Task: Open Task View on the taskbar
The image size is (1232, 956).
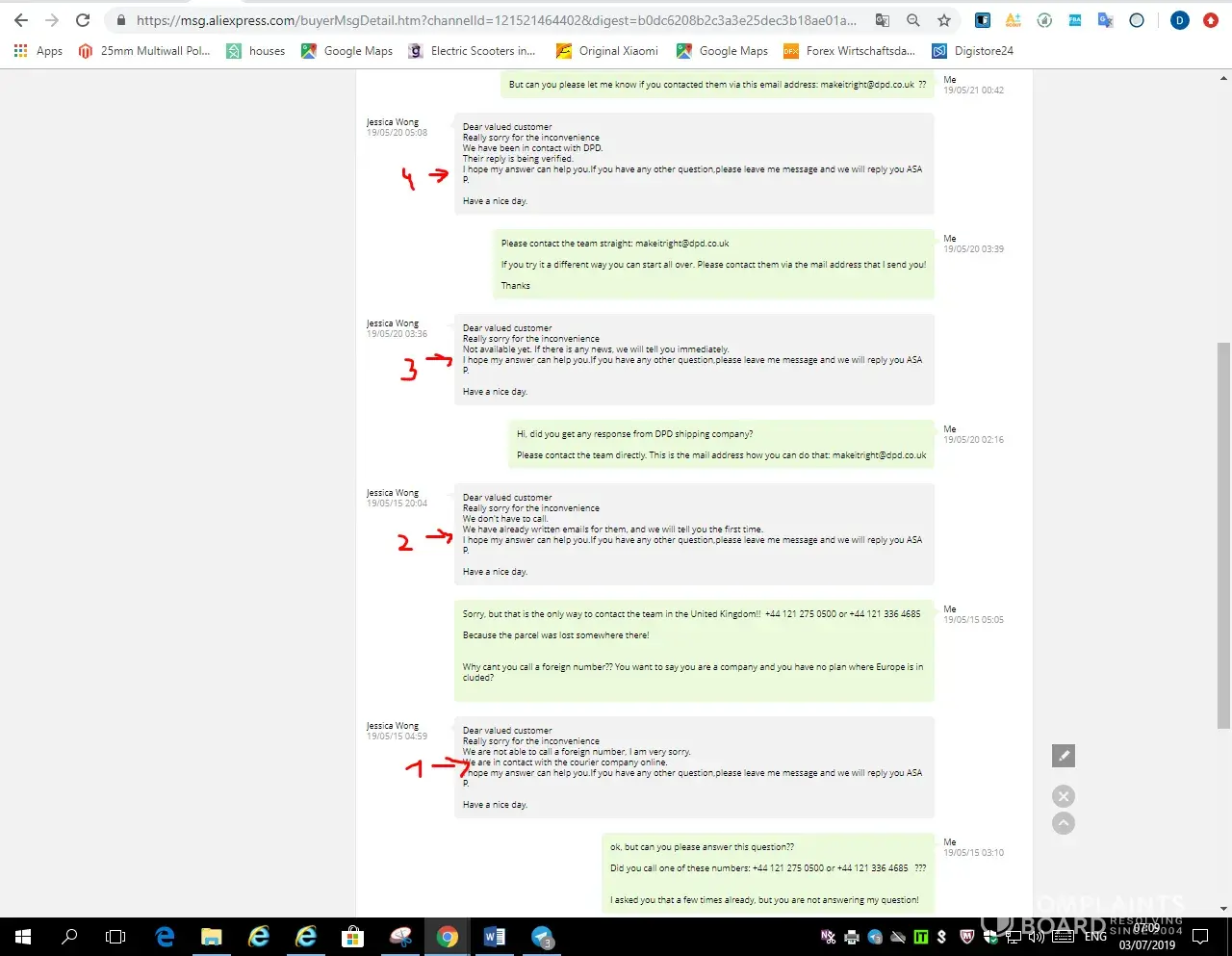Action: 115,936
